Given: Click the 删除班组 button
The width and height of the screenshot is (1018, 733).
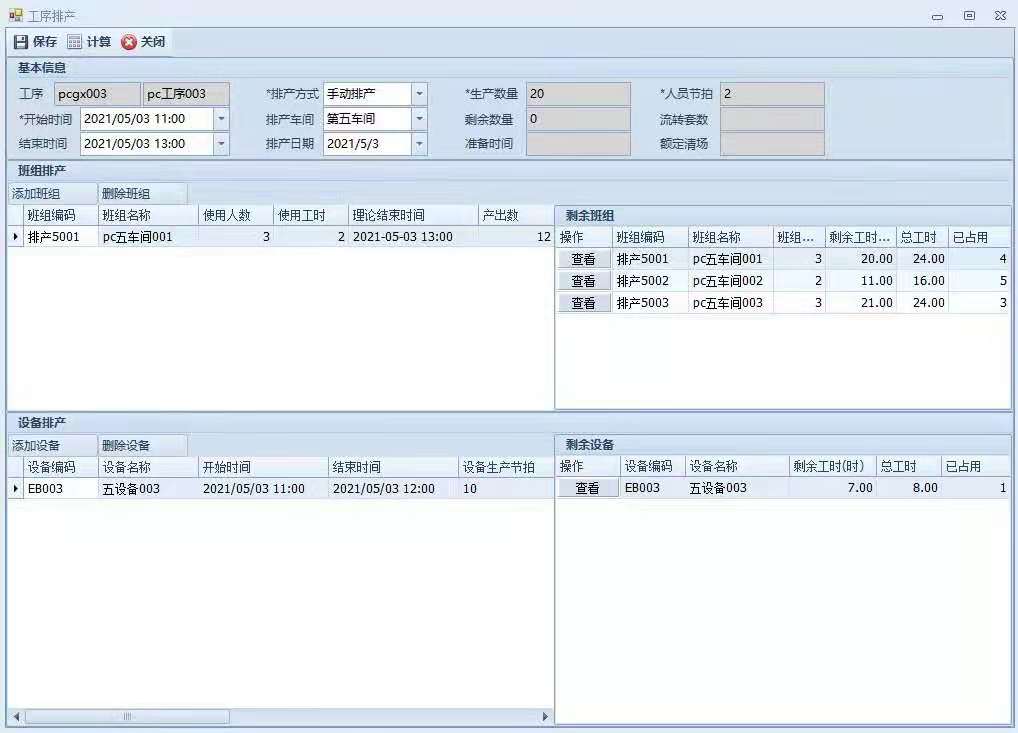Looking at the screenshot, I should click(126, 194).
